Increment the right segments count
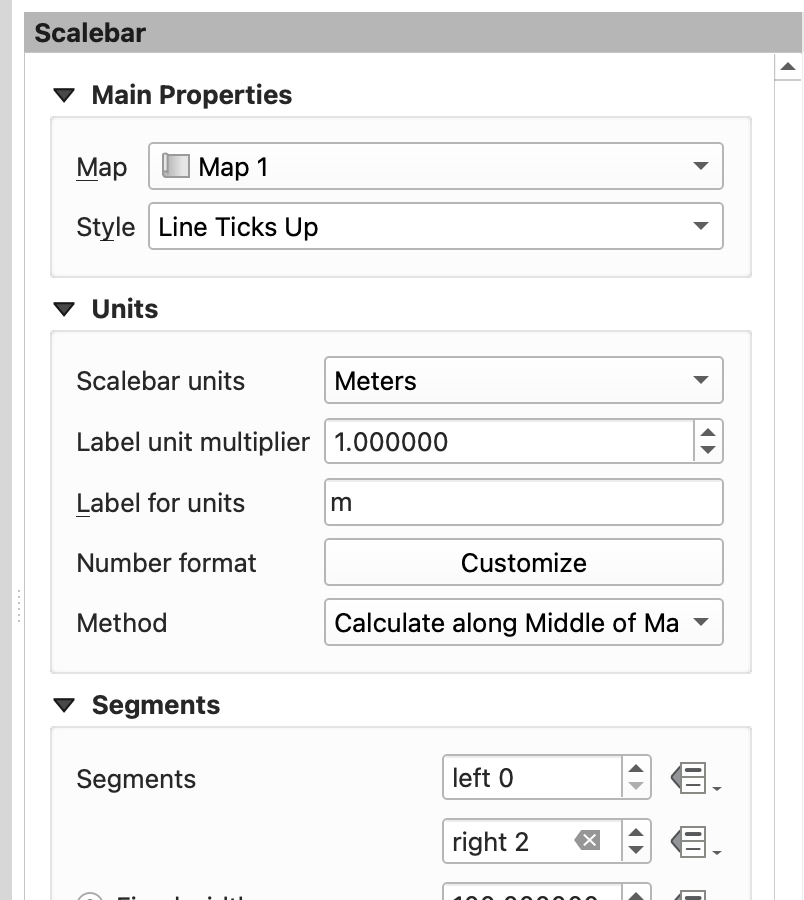804x900 pixels. click(x=636, y=832)
